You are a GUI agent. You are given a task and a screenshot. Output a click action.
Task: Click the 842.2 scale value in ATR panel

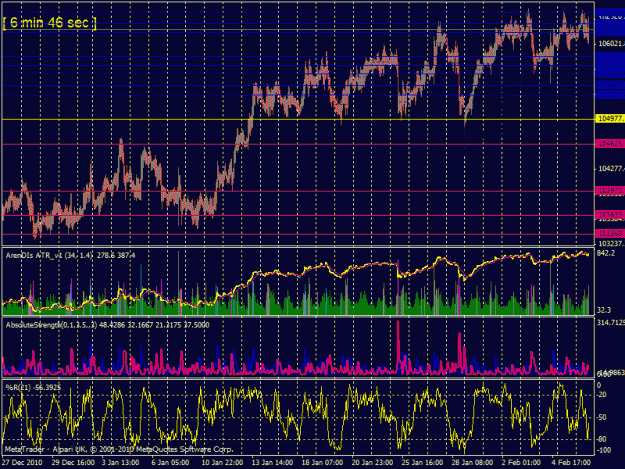(606, 253)
